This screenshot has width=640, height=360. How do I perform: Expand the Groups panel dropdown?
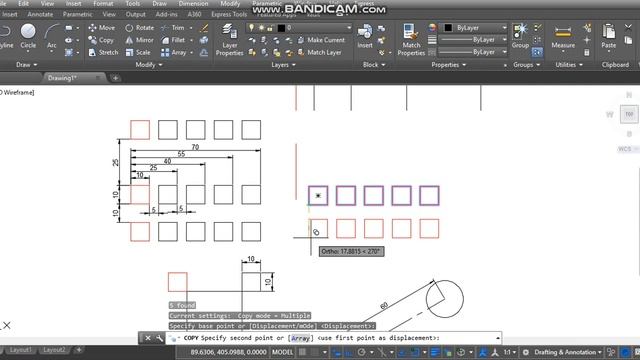point(527,65)
